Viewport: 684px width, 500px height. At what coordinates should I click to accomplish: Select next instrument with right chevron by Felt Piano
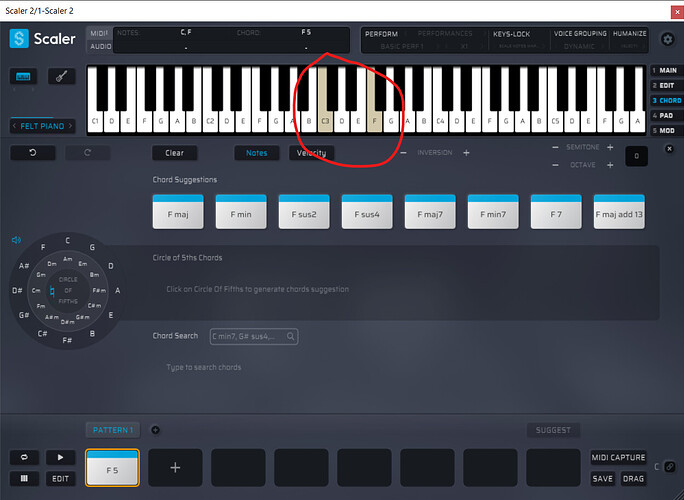70,126
